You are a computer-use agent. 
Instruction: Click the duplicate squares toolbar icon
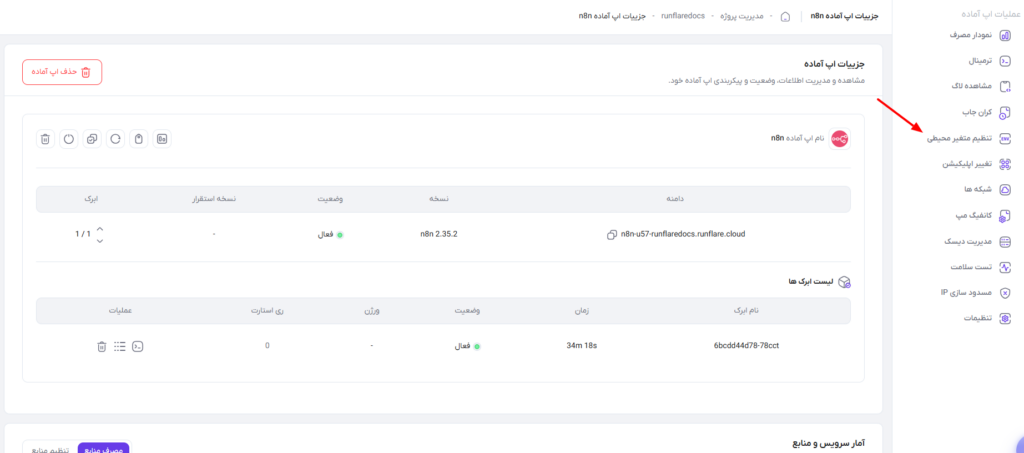coord(92,138)
